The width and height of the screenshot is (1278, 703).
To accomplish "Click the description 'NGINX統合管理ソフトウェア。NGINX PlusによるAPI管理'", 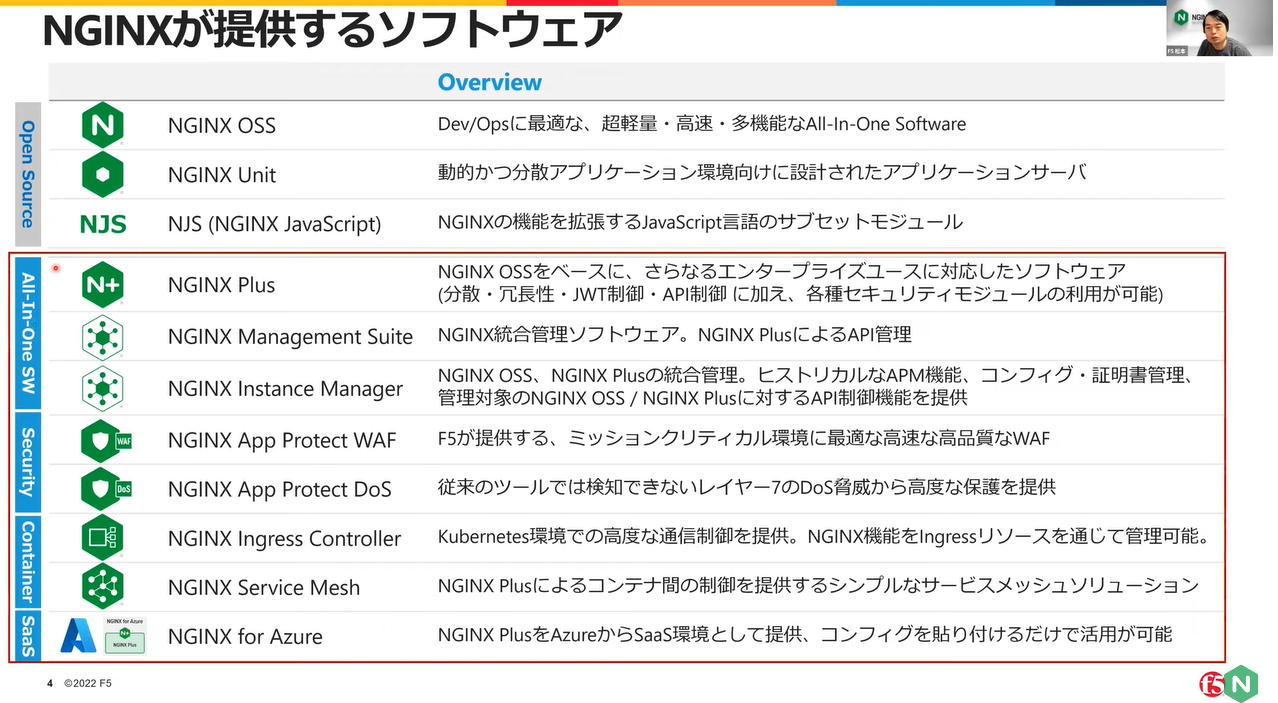I will [675, 335].
